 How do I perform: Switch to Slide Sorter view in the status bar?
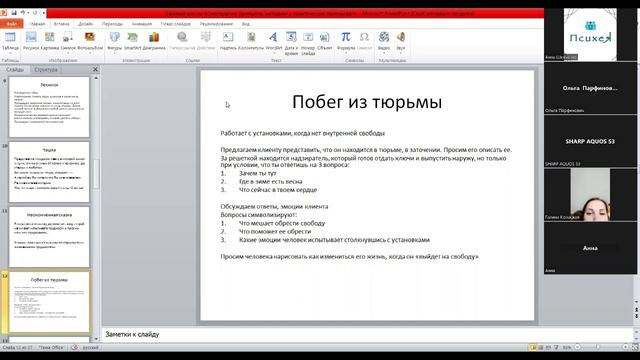tap(540, 347)
